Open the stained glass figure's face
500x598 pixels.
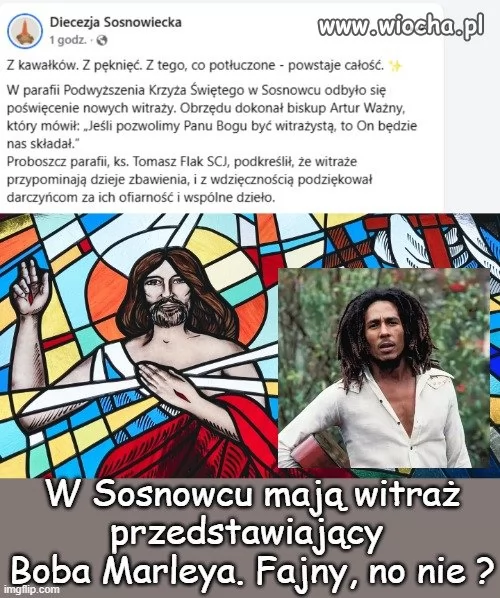pos(167,296)
